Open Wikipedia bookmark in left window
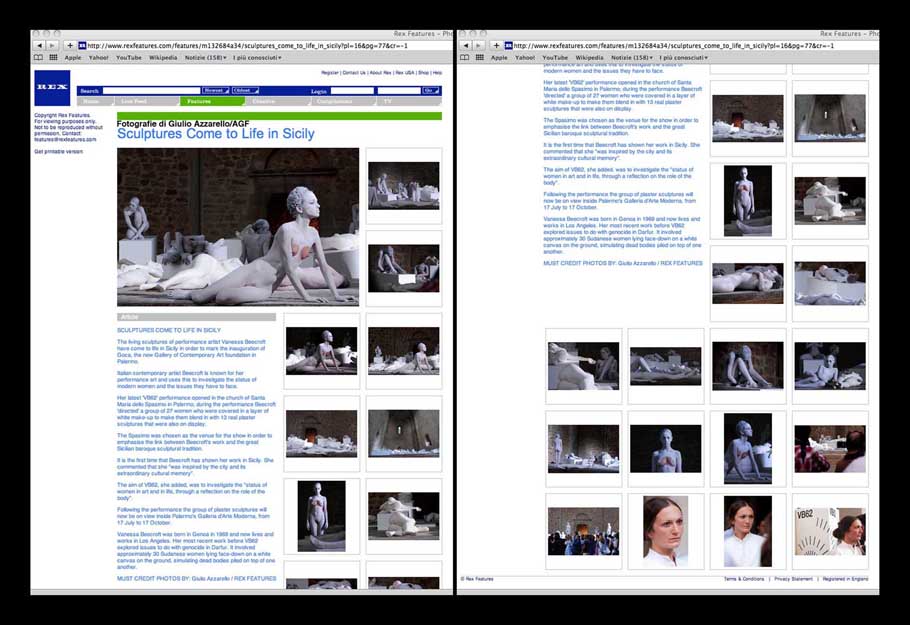 pos(163,57)
